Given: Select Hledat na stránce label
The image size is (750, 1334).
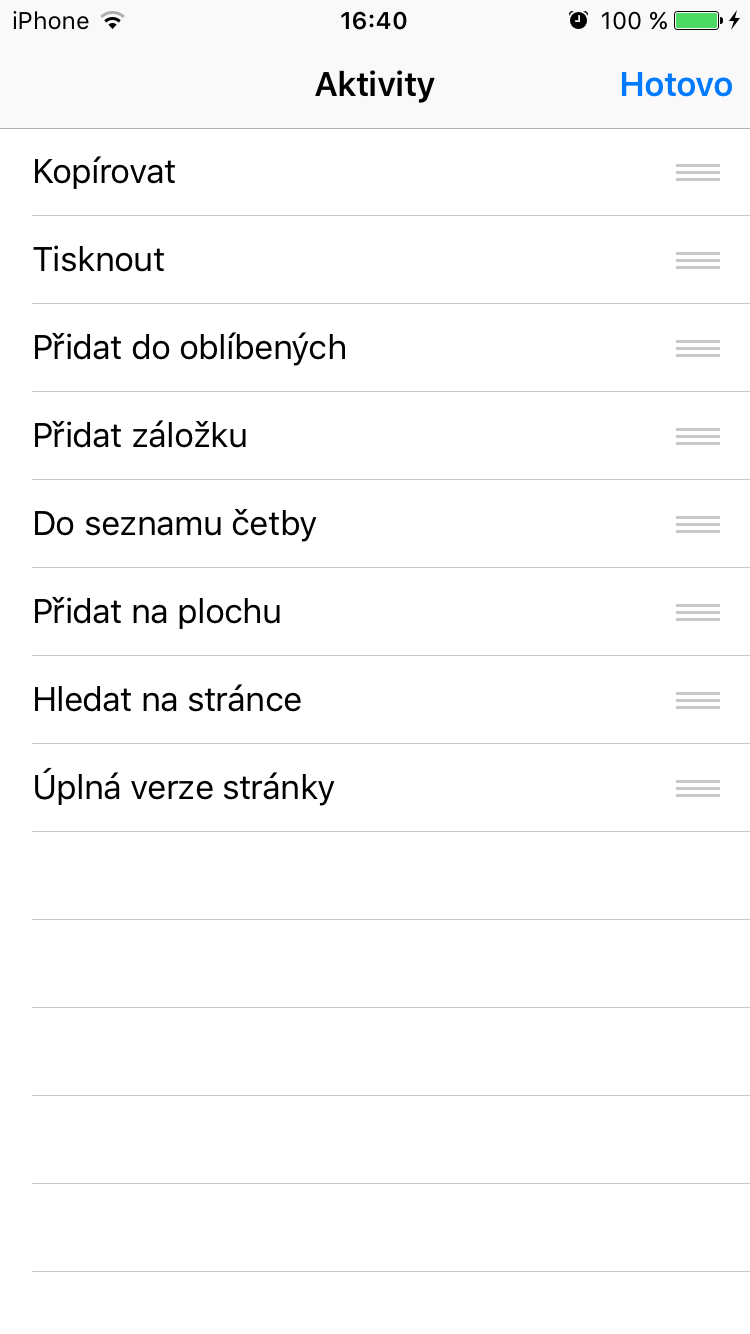Looking at the screenshot, I should point(167,700).
